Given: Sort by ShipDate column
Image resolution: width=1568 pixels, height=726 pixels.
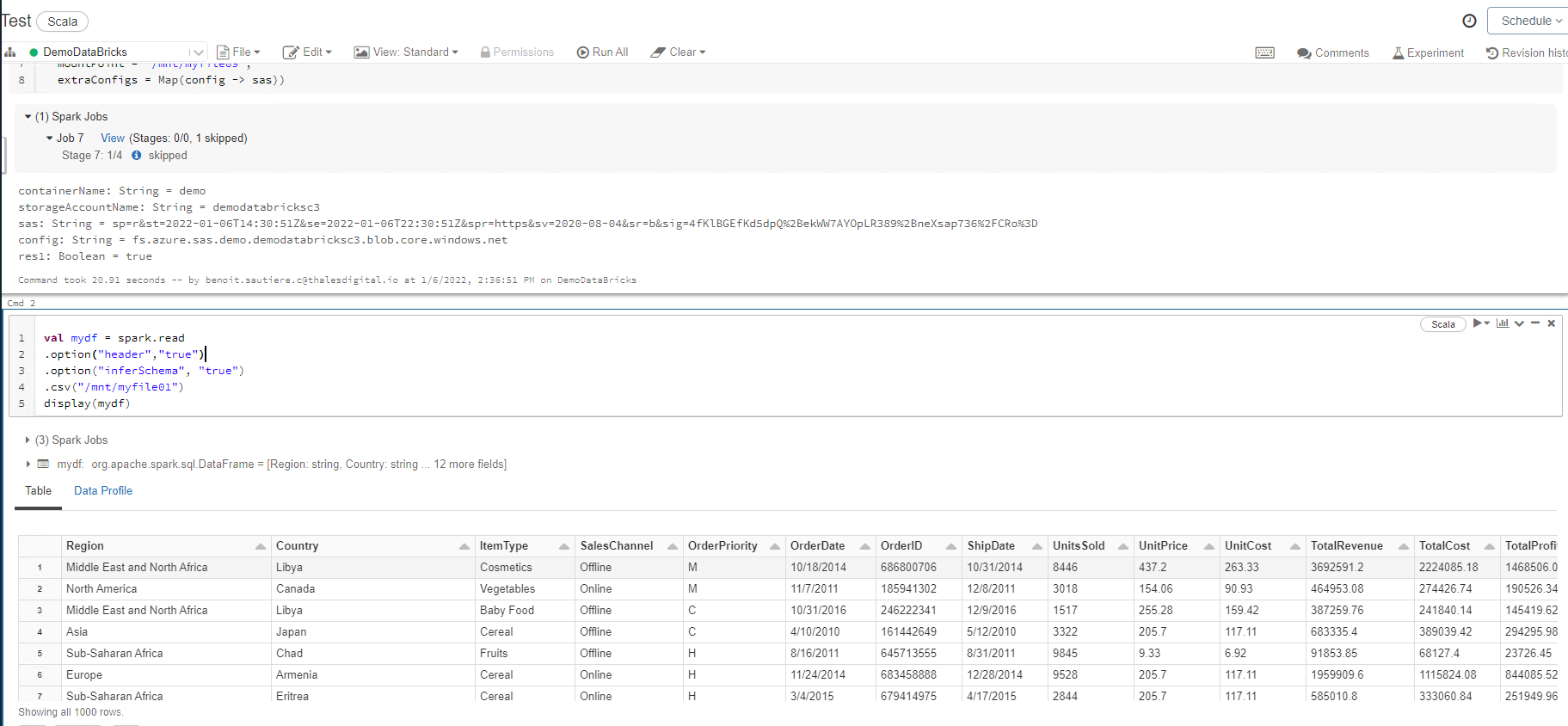Looking at the screenshot, I should pyautogui.click(x=1037, y=546).
